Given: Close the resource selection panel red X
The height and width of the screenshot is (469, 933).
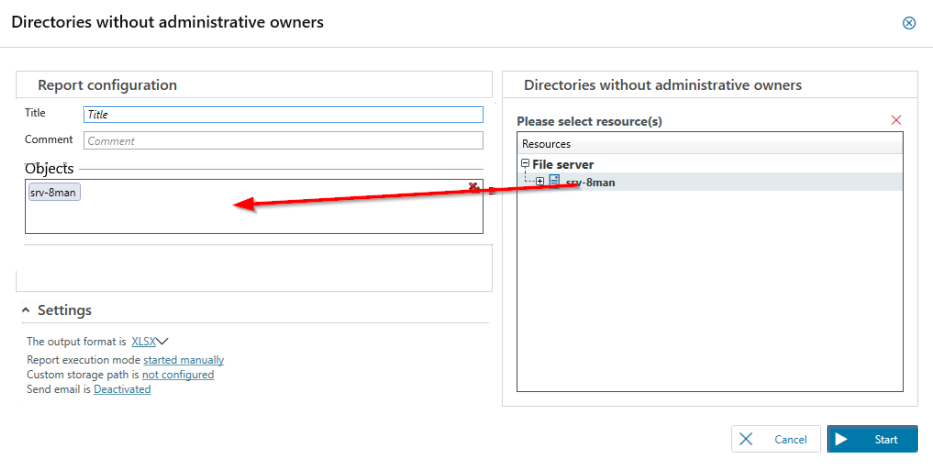Looking at the screenshot, I should 896,120.
